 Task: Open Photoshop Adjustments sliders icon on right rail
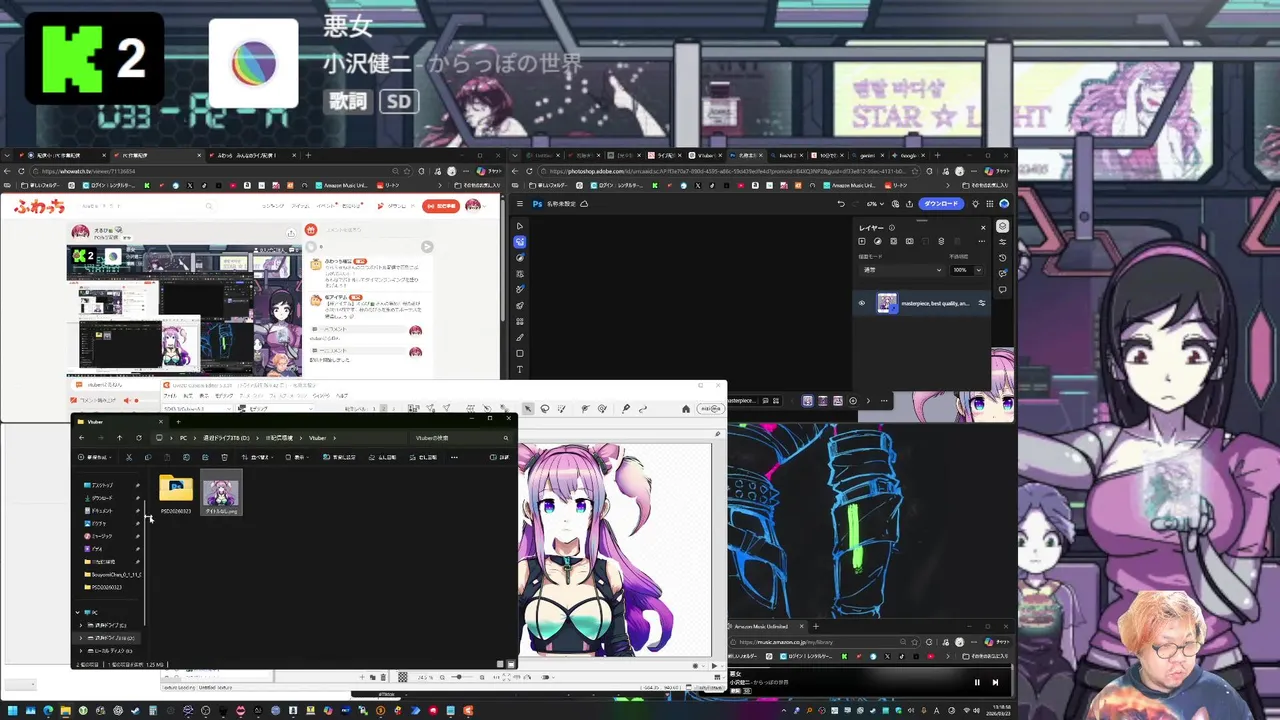[1002, 242]
